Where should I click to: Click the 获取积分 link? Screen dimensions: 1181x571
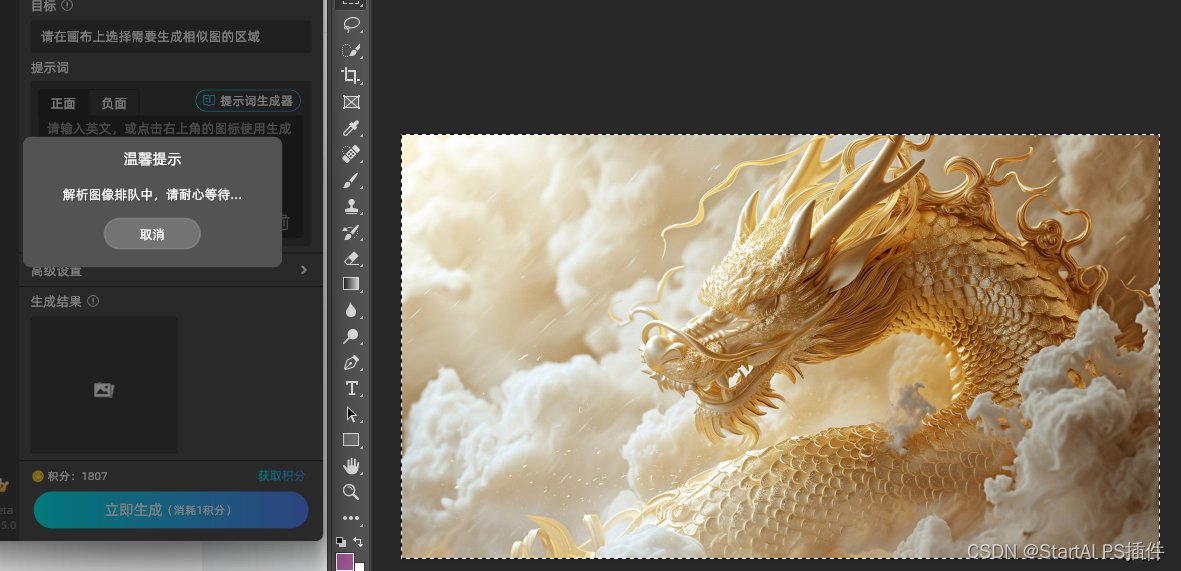tap(282, 475)
